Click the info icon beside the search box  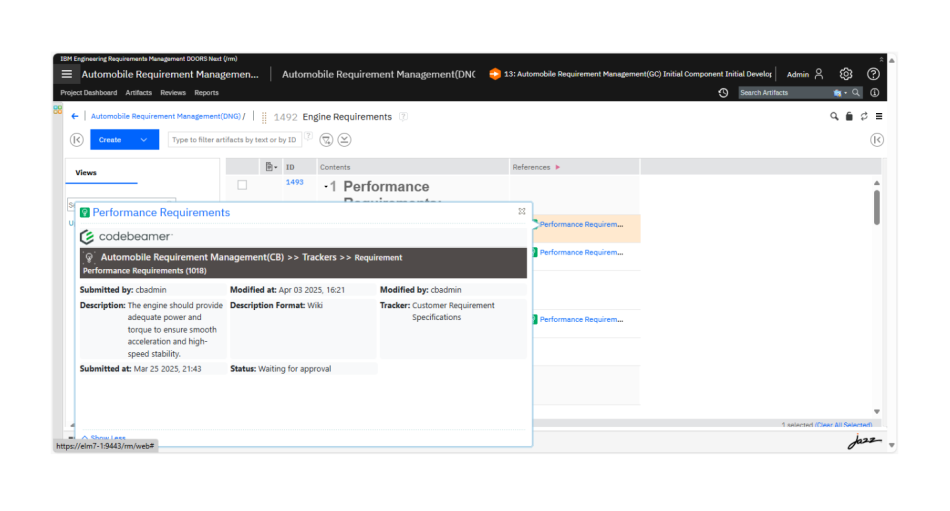(x=874, y=93)
